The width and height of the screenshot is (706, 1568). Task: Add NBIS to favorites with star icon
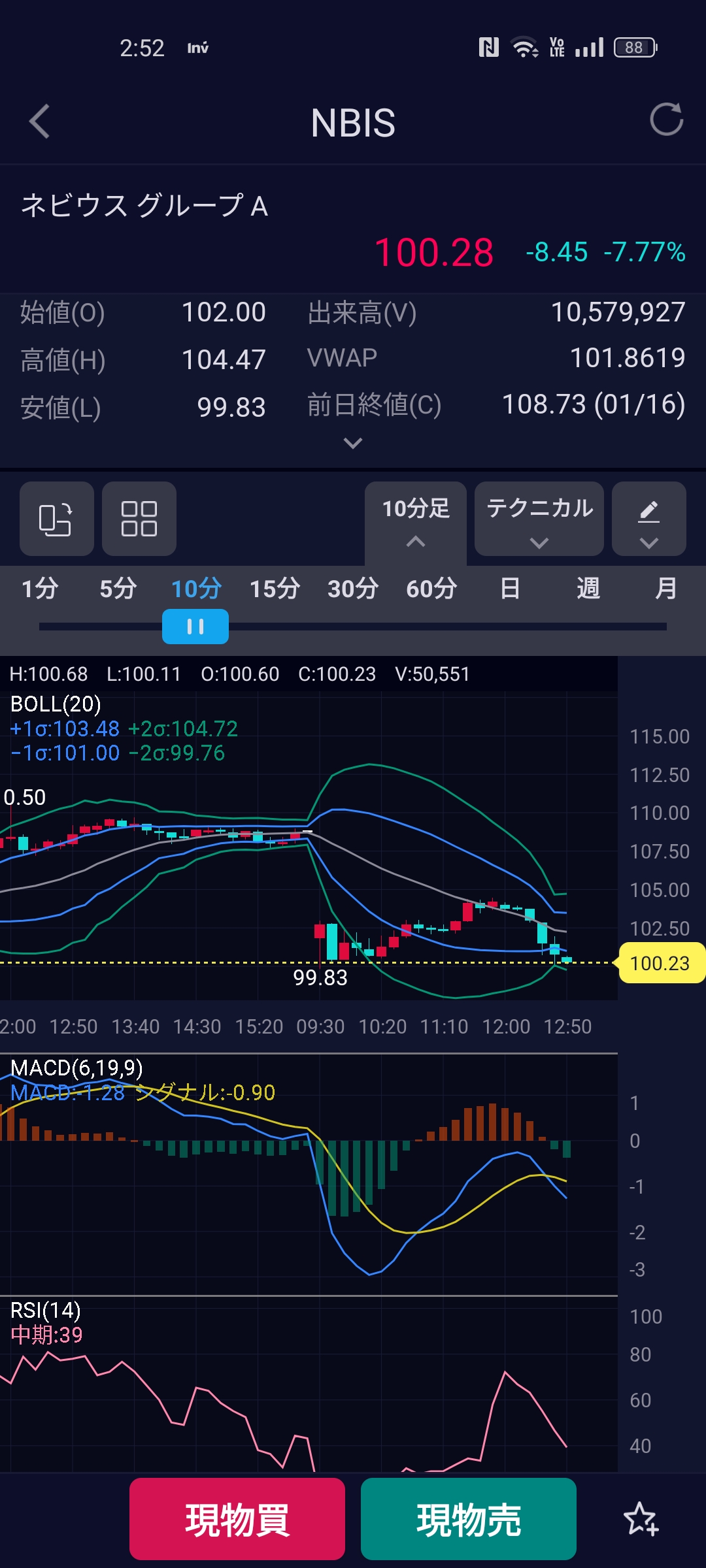click(x=641, y=1519)
